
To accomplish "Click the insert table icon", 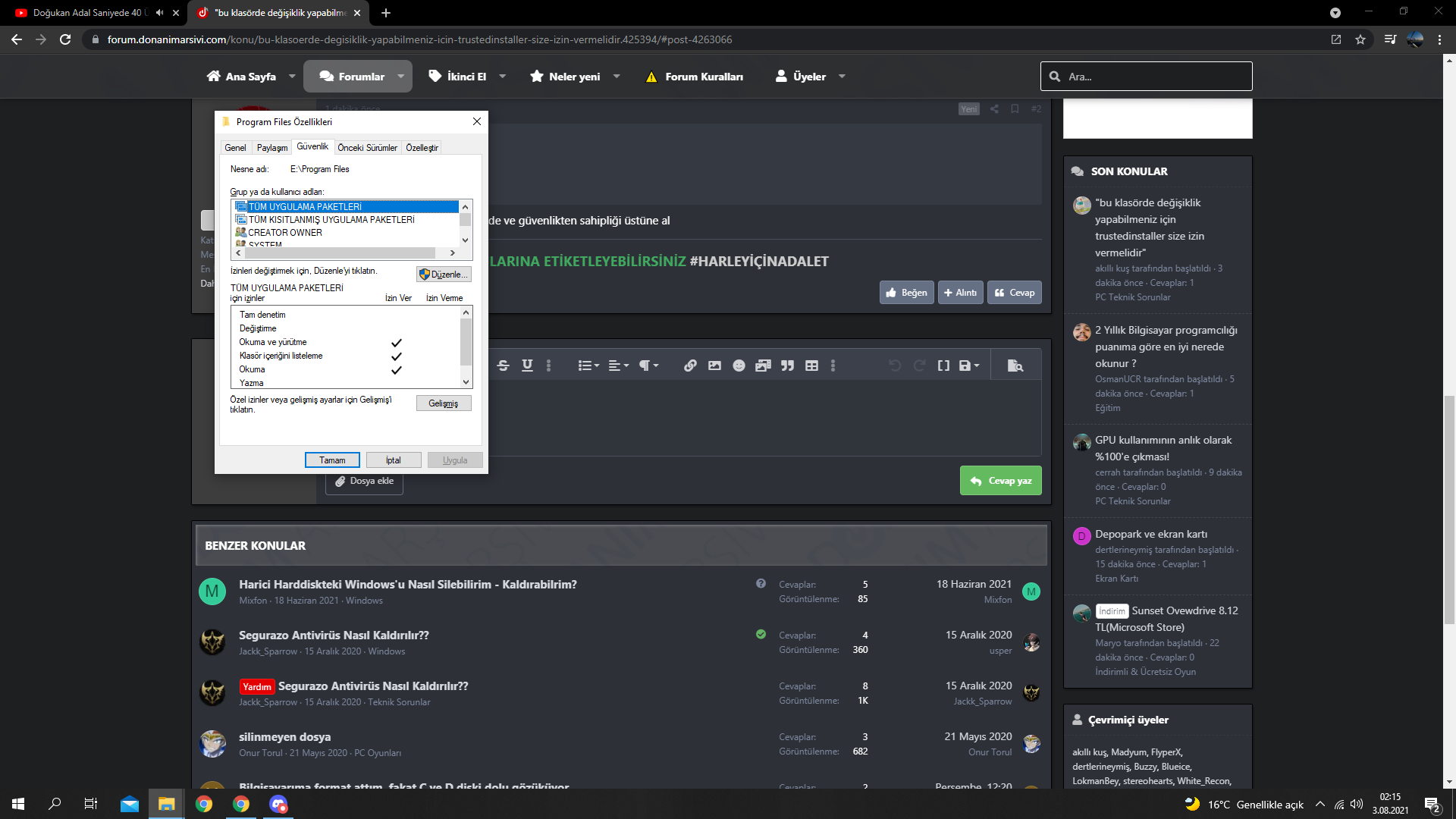I will coord(811,366).
